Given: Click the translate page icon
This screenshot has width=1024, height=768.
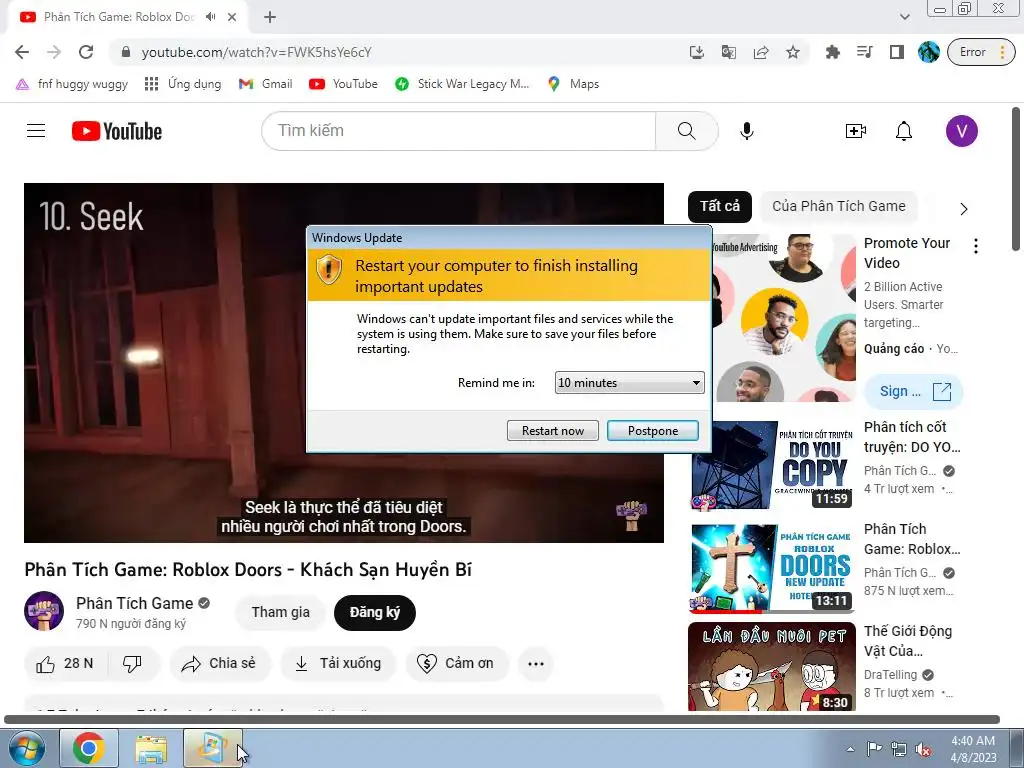Looking at the screenshot, I should pos(729,52).
